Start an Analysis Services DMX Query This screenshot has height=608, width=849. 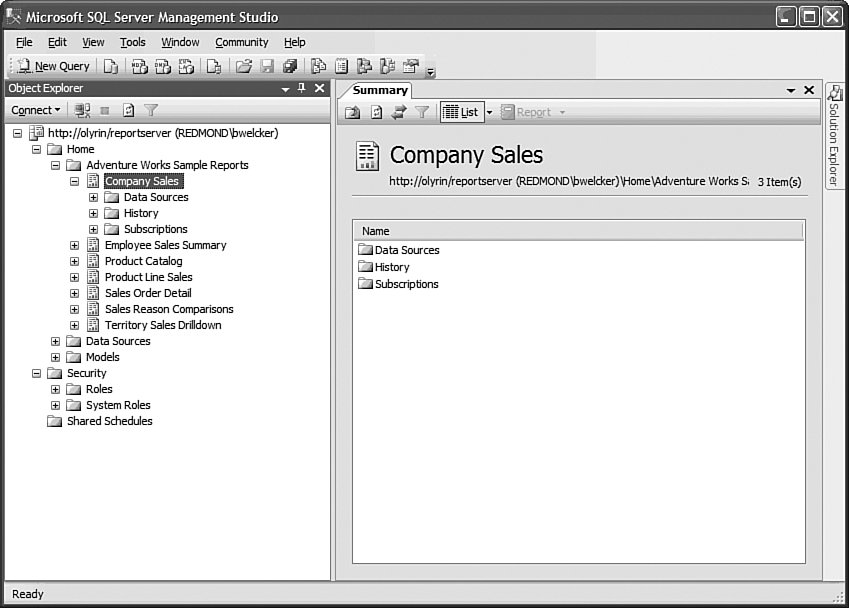click(163, 66)
